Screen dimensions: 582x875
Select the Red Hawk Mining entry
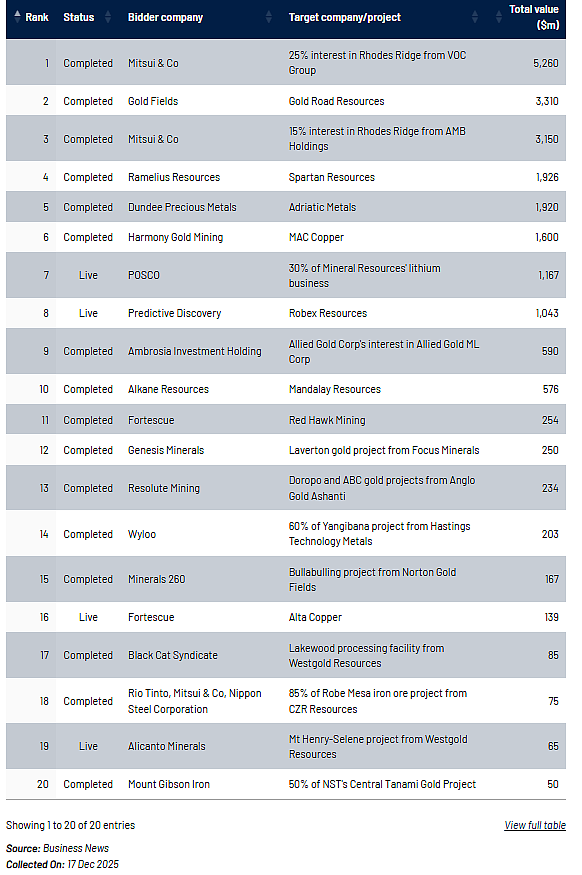(327, 420)
